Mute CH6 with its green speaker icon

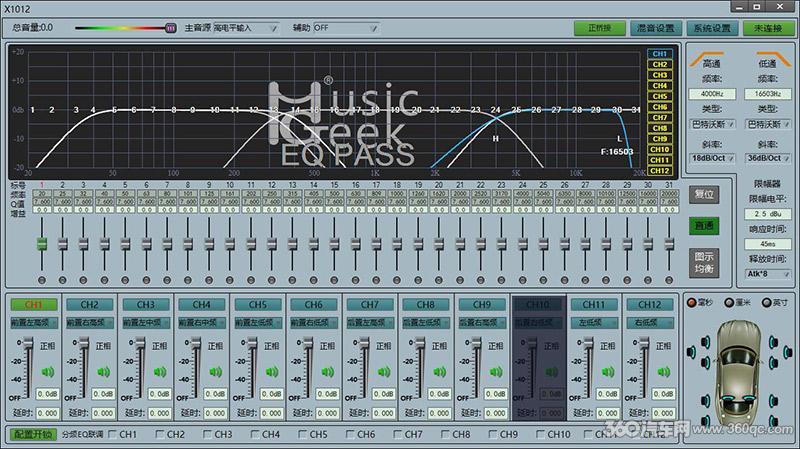328,372
